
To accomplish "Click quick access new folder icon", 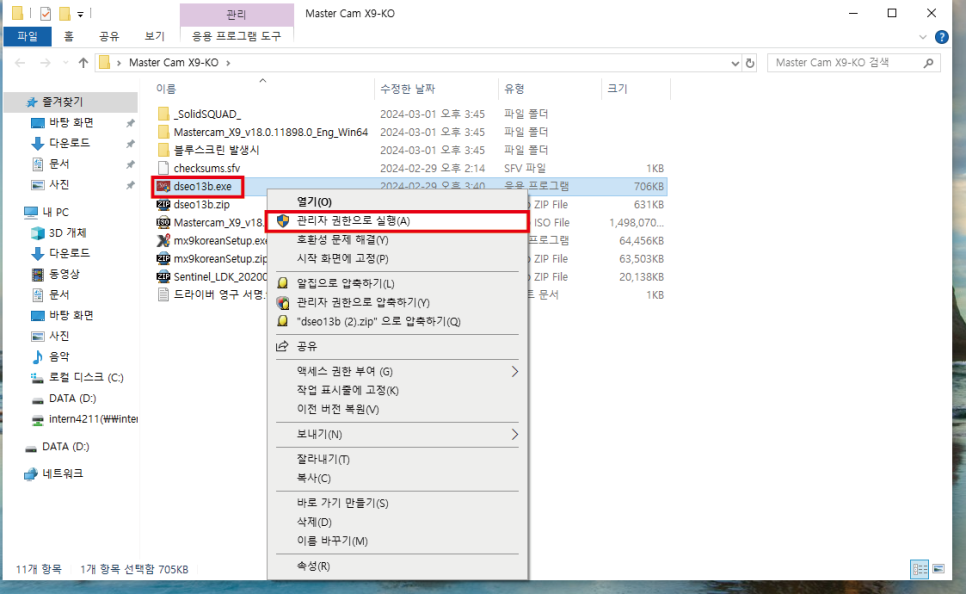I will tap(64, 13).
